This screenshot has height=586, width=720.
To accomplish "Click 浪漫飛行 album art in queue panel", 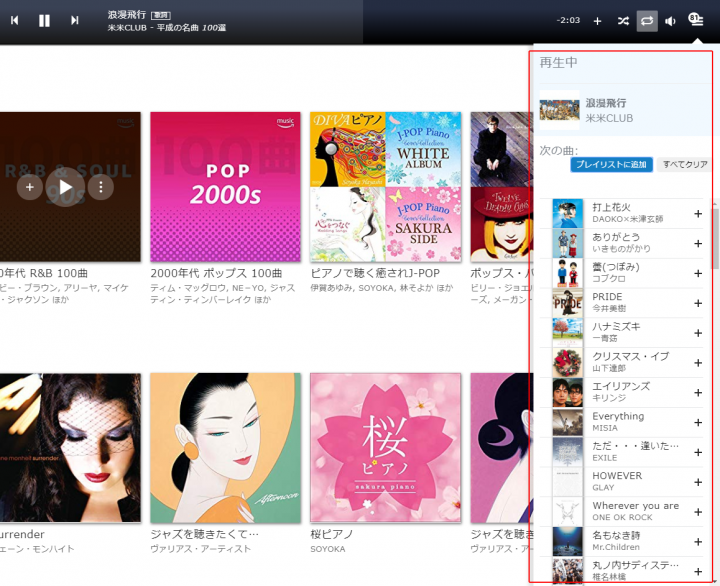I will [559, 110].
